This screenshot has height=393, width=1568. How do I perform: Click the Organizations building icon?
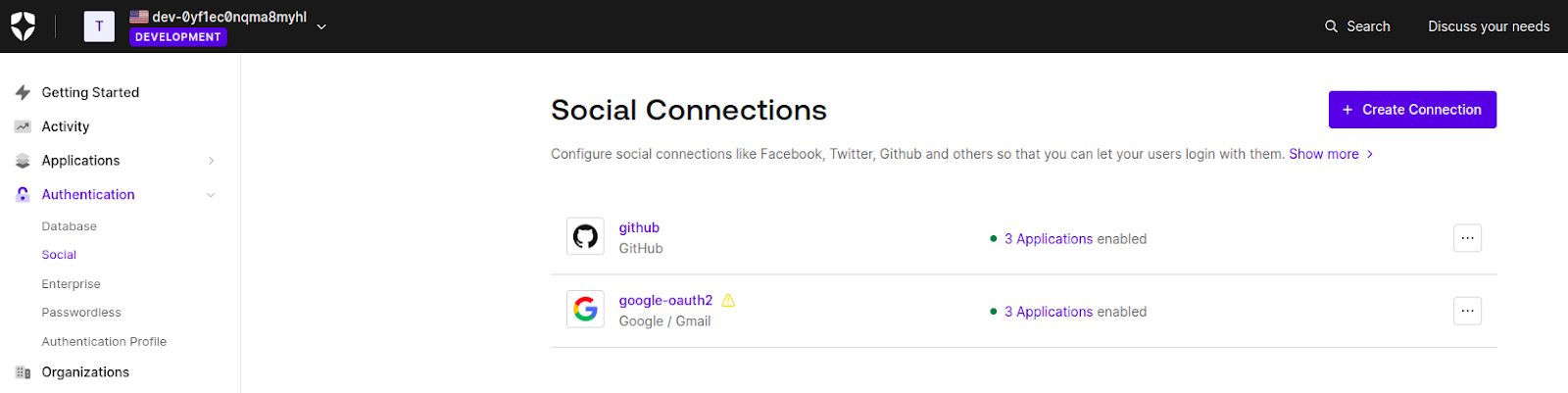[23, 372]
